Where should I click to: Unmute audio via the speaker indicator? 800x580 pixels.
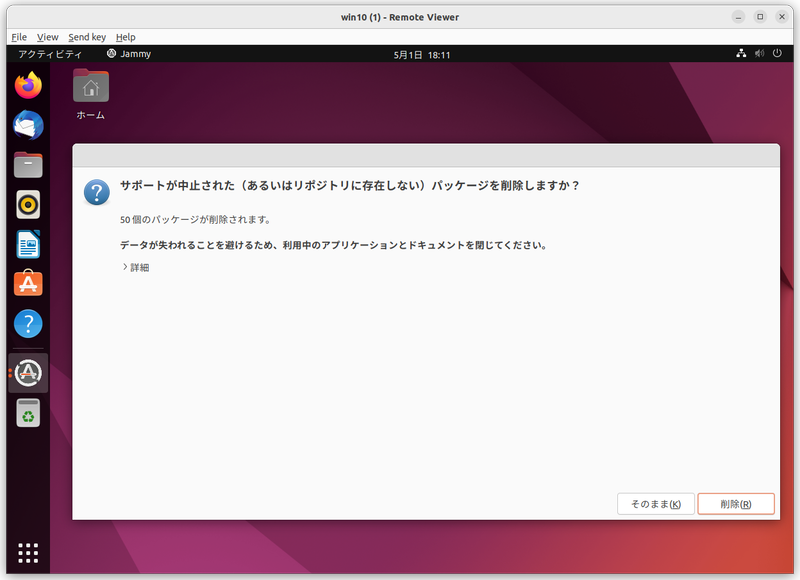[760, 53]
